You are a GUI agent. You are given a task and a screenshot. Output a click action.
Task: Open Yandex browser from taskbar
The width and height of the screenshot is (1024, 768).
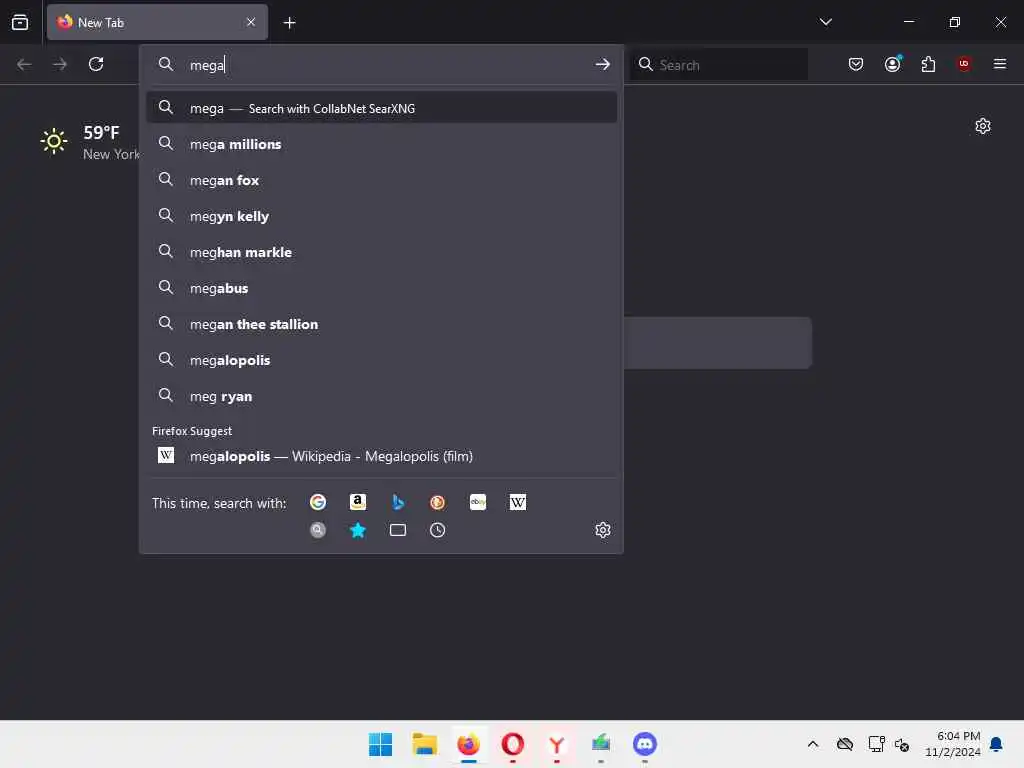point(556,744)
